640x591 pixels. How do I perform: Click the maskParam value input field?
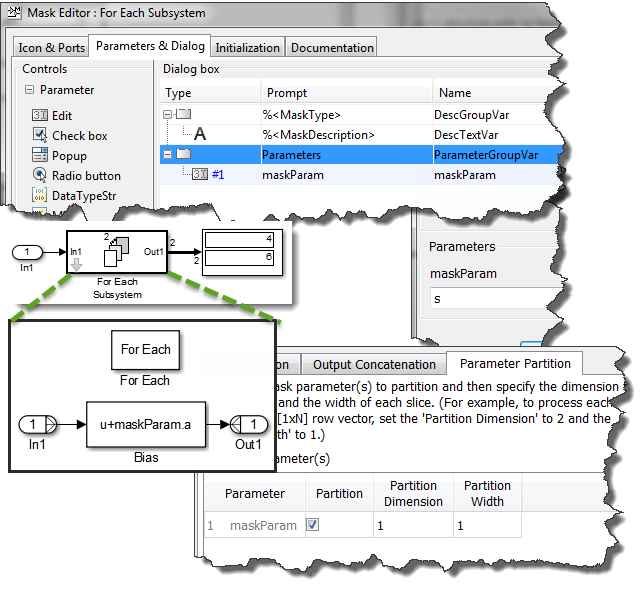click(490, 299)
